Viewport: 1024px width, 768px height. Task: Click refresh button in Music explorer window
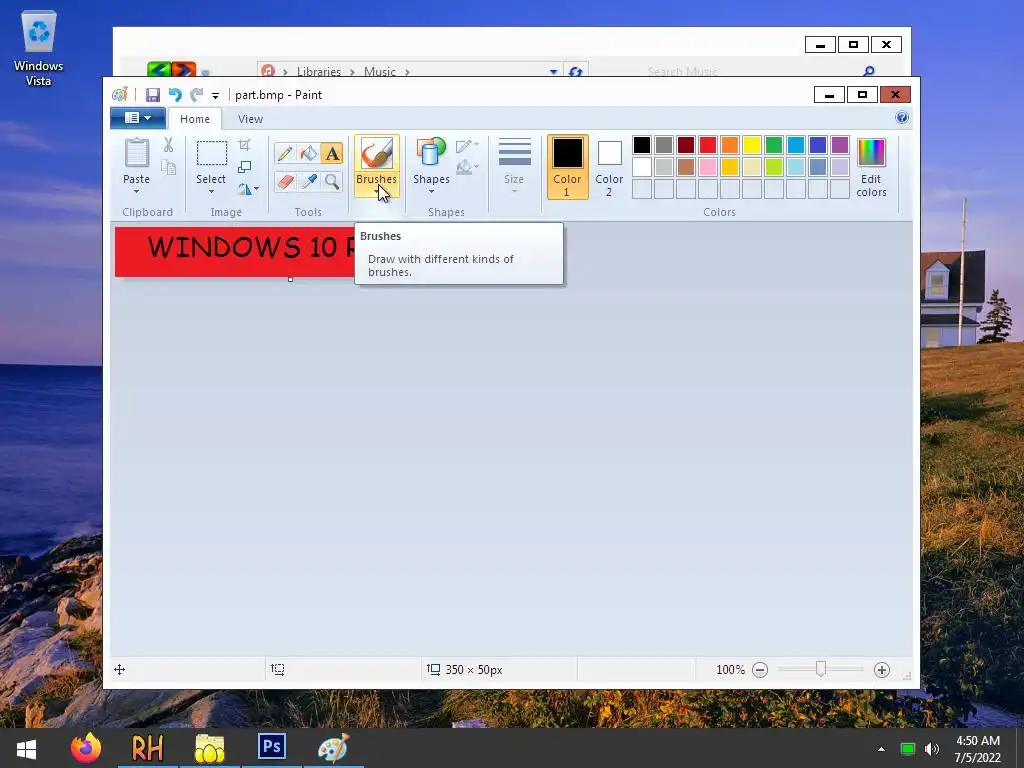coord(575,71)
